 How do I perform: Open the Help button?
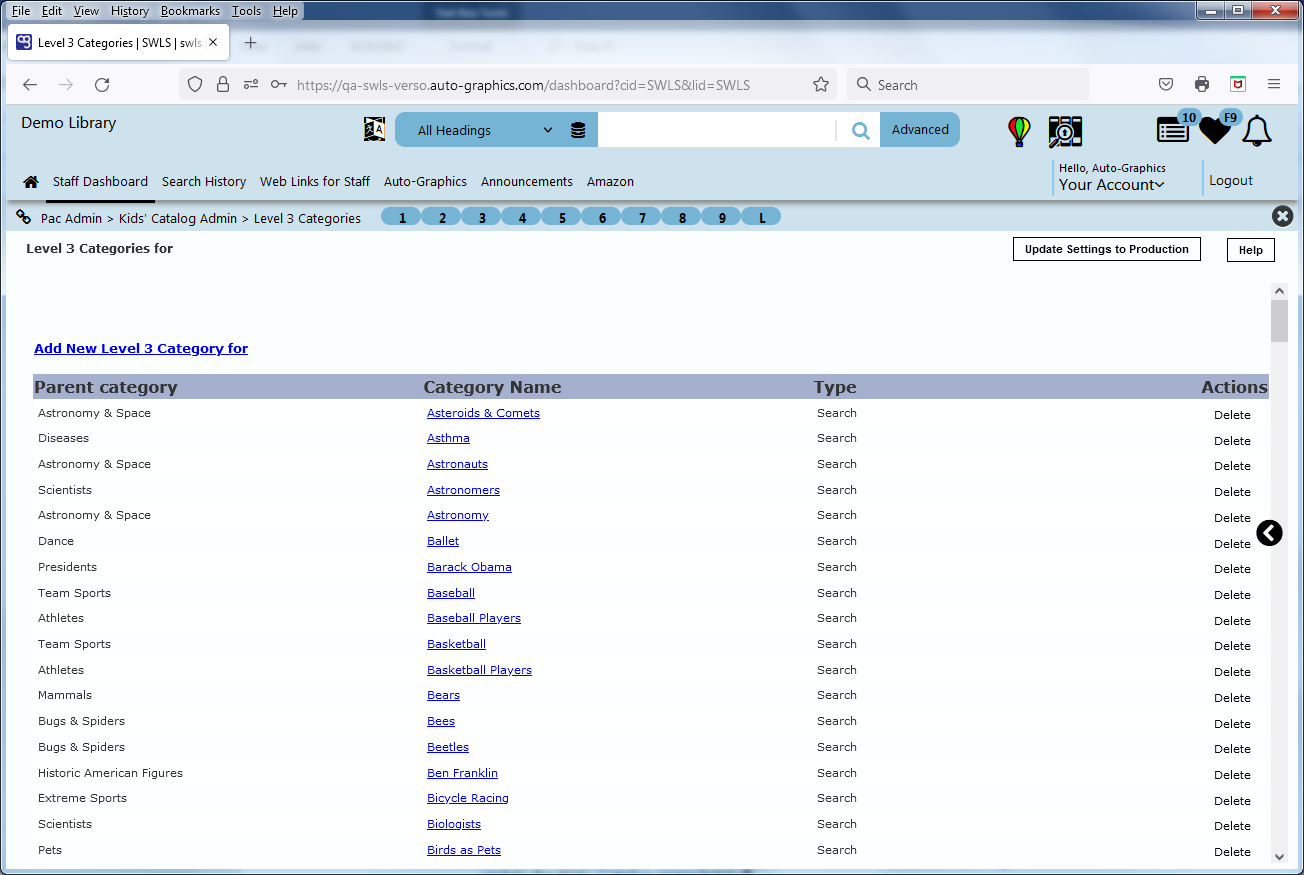(1251, 250)
